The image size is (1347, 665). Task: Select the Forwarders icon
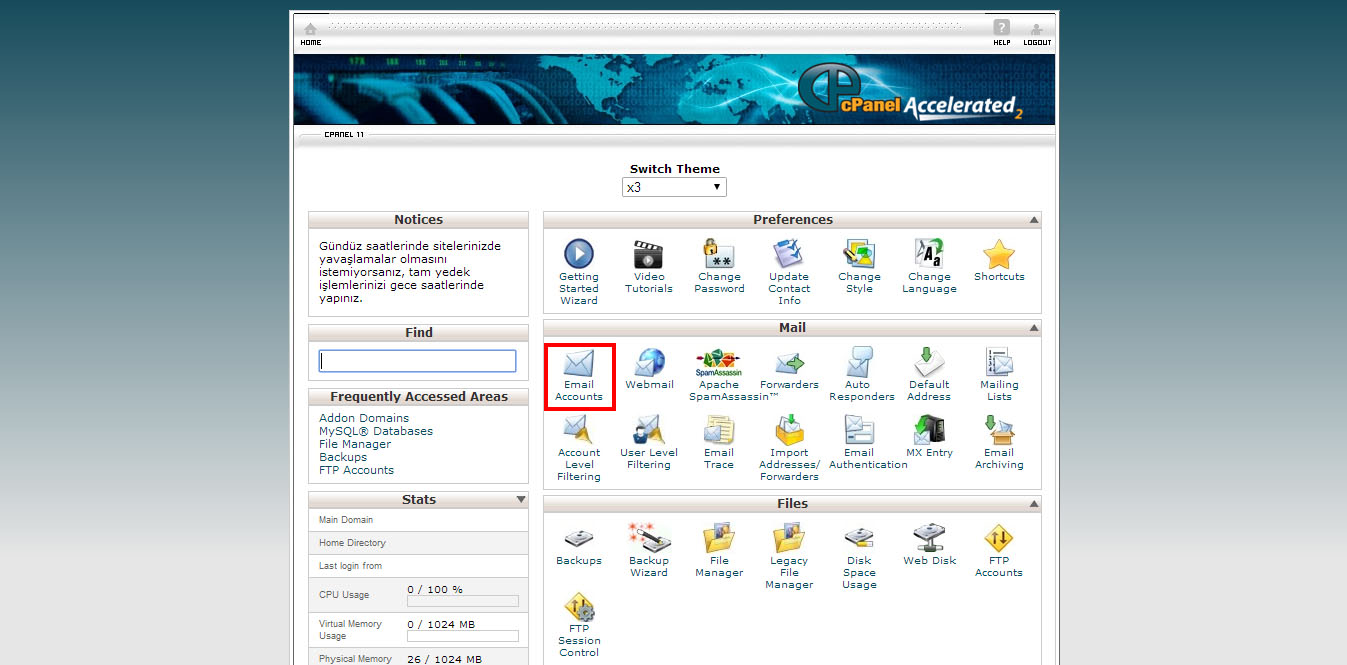(x=789, y=368)
